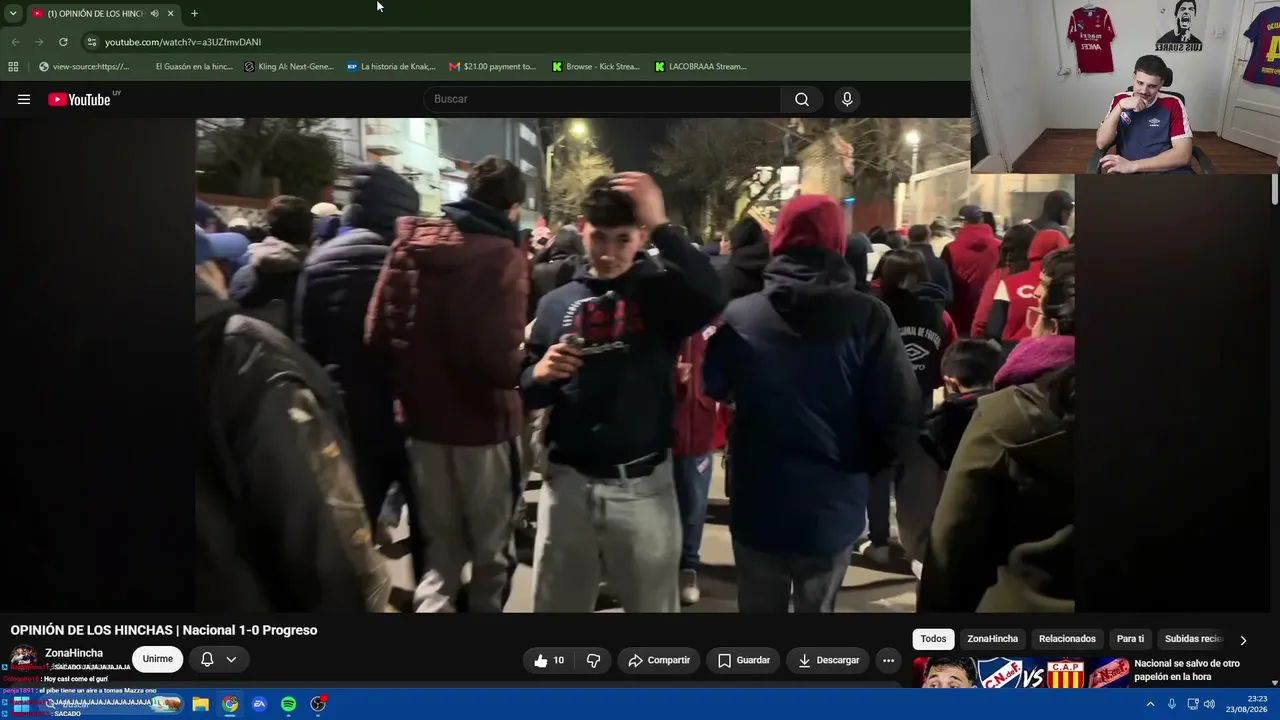Image resolution: width=1280 pixels, height=720 pixels.
Task: Open system tray volume control
Action: point(1210,704)
